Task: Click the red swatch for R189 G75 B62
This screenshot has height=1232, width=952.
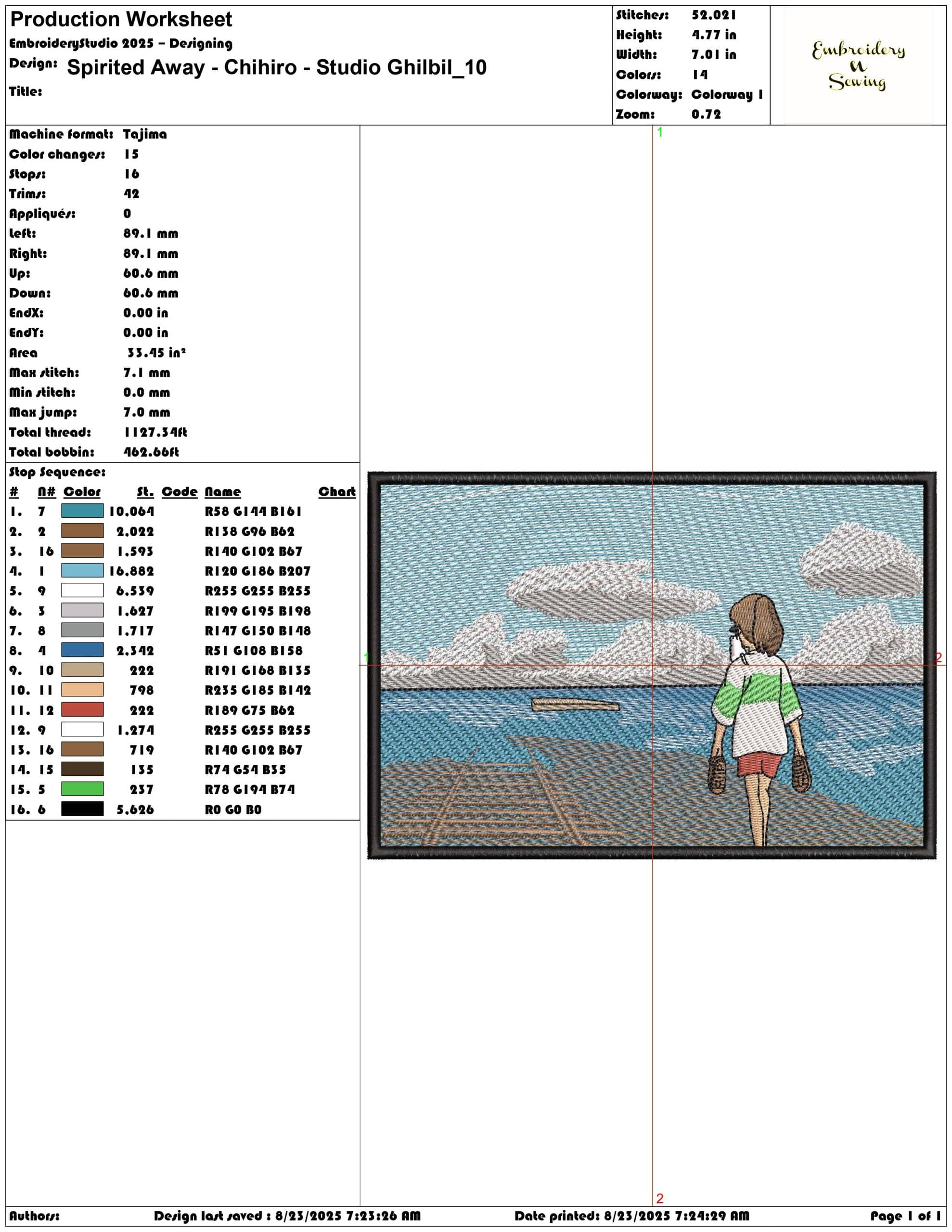Action: click(x=82, y=710)
